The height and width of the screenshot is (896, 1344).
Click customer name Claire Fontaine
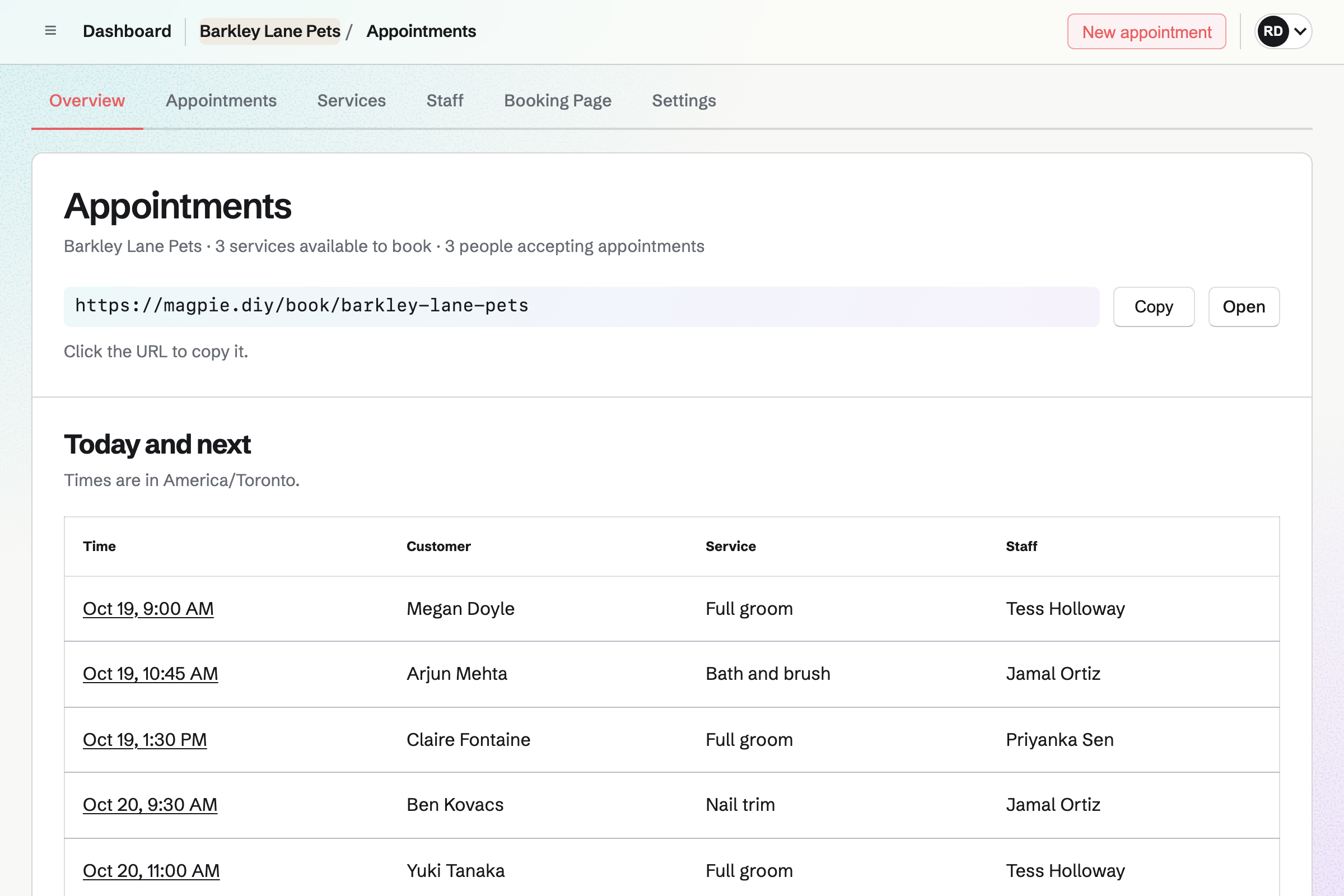[x=468, y=739]
